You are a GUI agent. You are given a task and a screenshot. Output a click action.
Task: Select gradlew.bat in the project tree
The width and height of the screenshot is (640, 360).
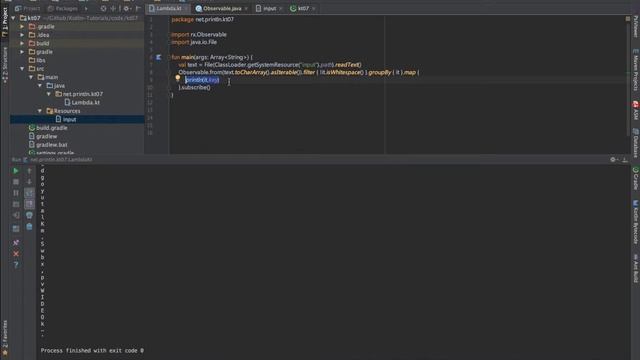point(48,145)
